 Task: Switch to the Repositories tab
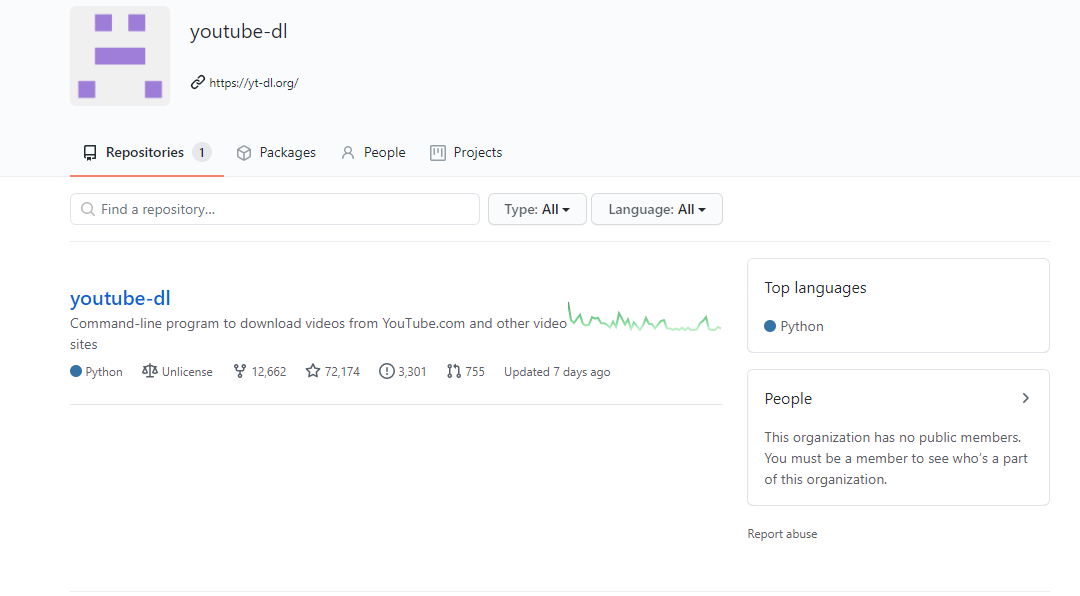tap(147, 152)
